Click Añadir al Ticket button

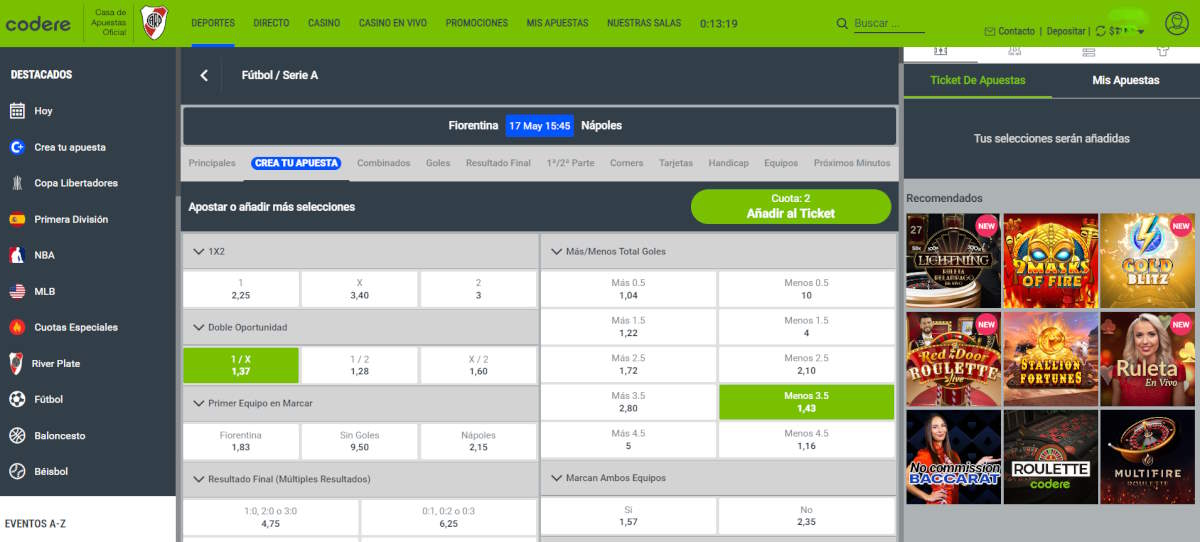click(x=791, y=206)
